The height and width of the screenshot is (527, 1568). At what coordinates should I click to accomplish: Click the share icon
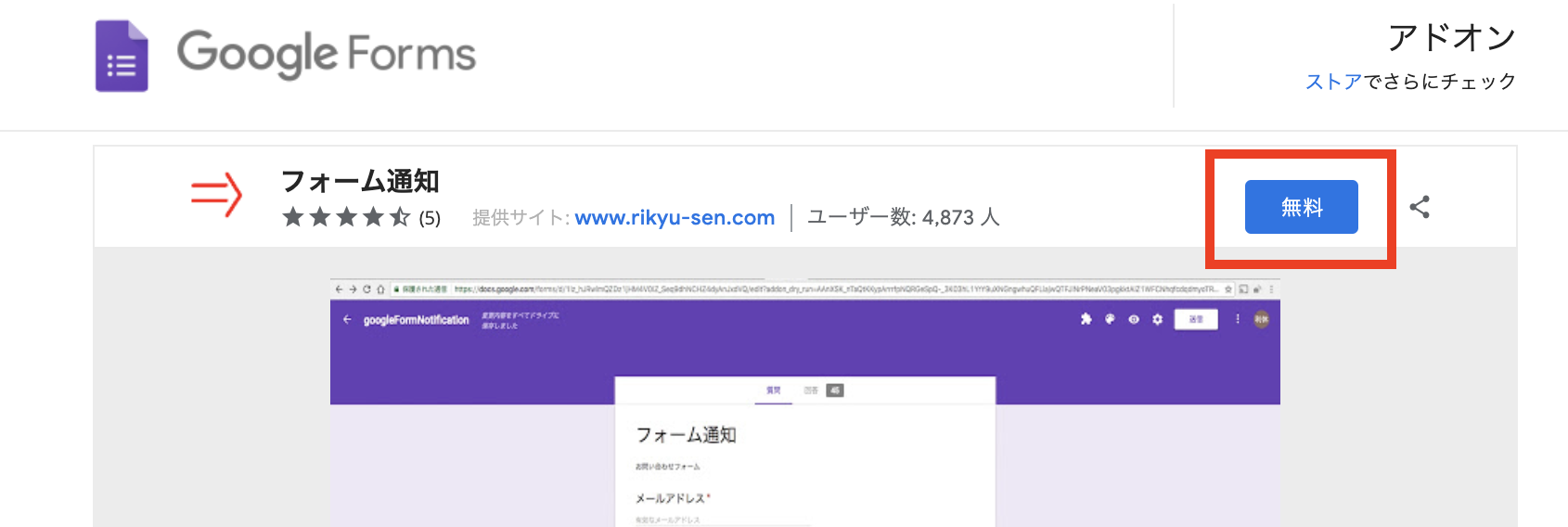[x=1420, y=207]
